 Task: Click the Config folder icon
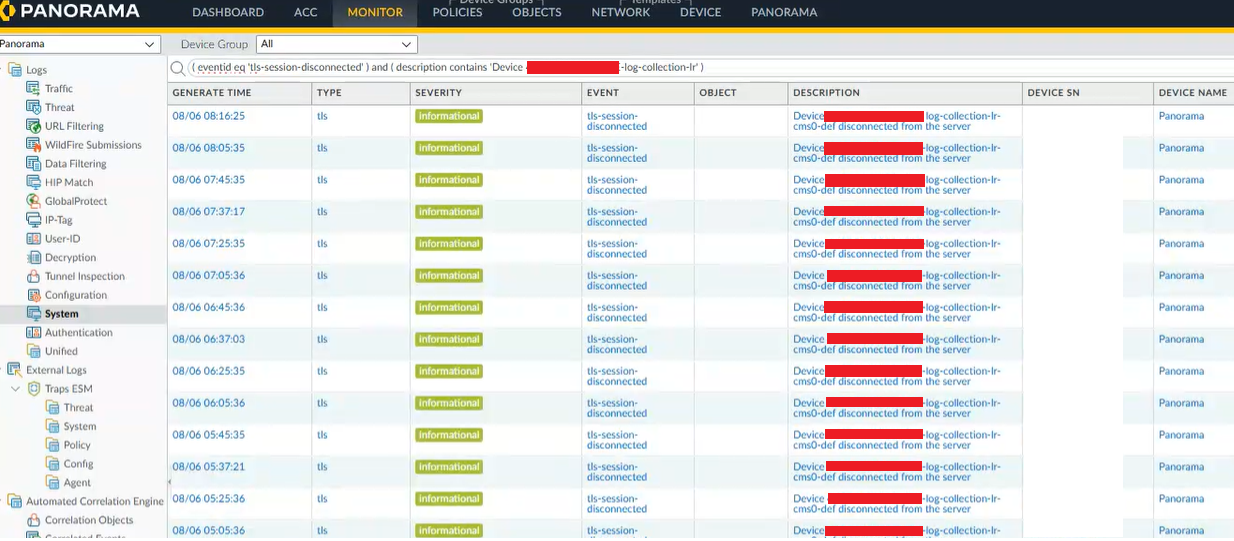pyautogui.click(x=53, y=463)
